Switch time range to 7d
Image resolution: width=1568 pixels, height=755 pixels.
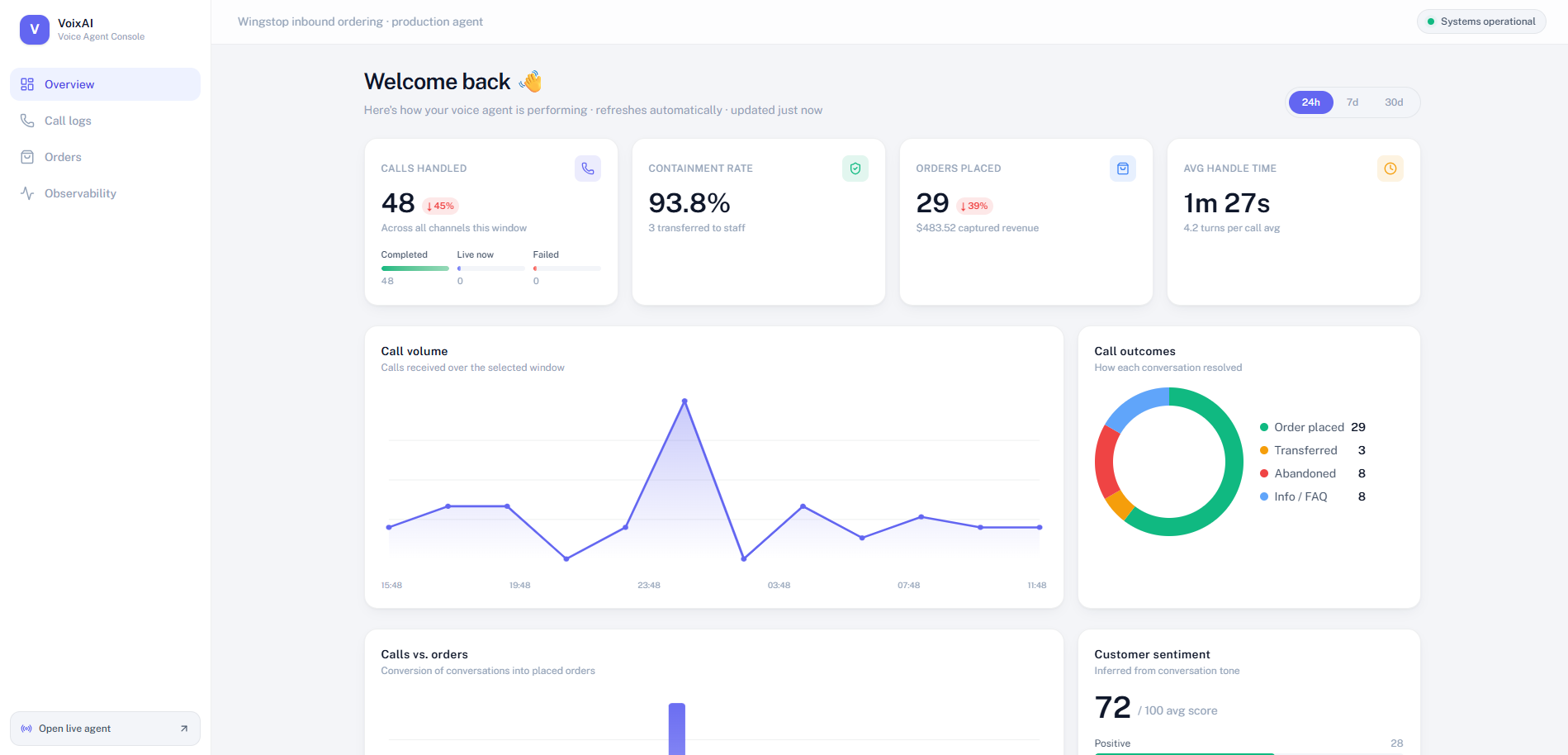pyautogui.click(x=1352, y=102)
